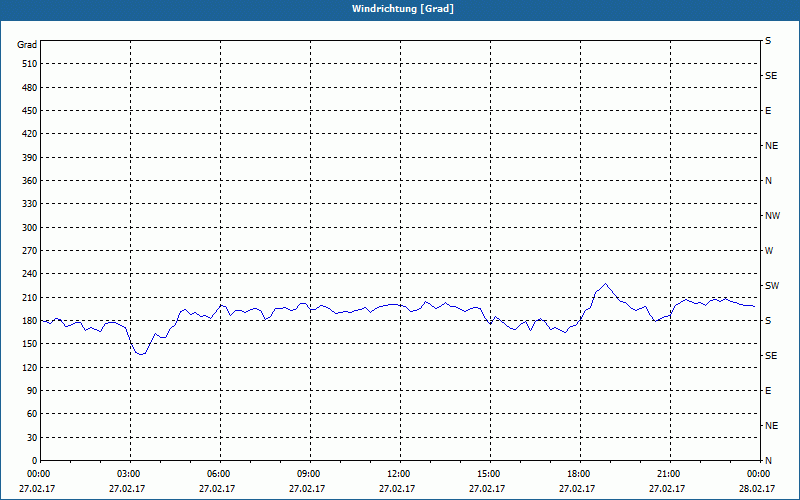Click the 28.02.17 date label
The height and width of the screenshot is (500, 800).
757,489
